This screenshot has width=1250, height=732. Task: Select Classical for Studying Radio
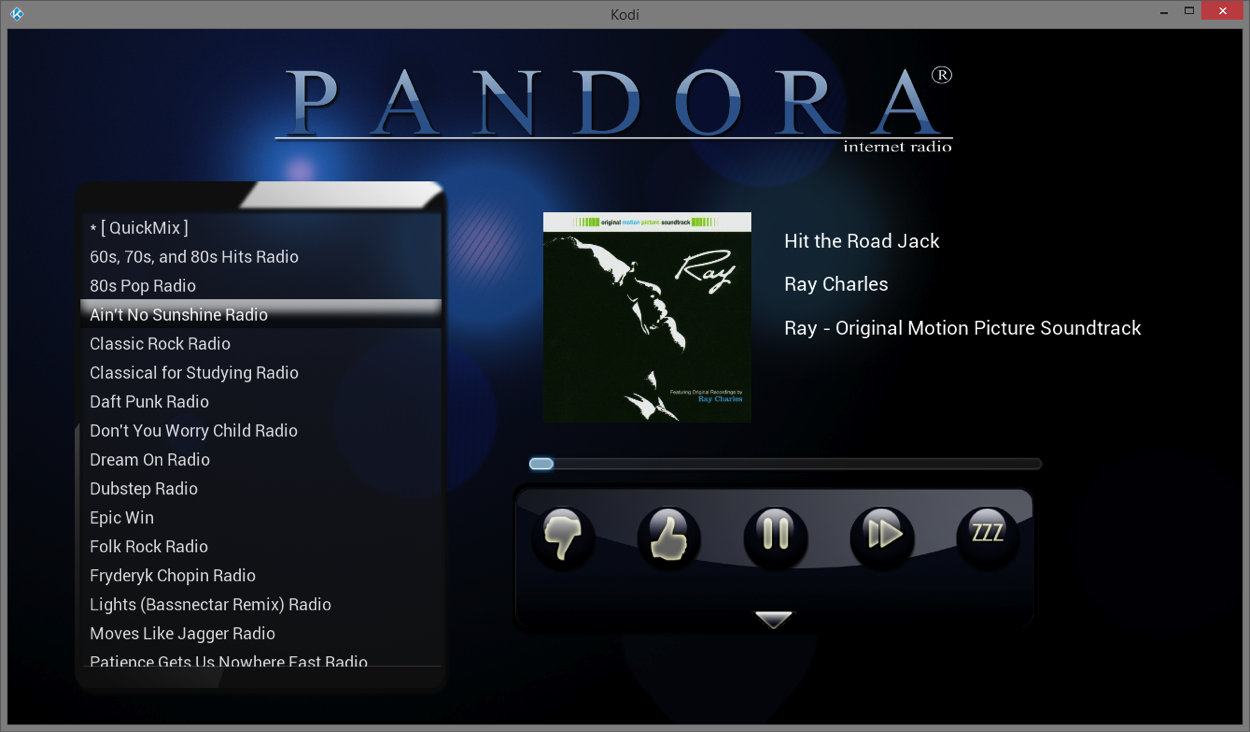click(x=260, y=372)
